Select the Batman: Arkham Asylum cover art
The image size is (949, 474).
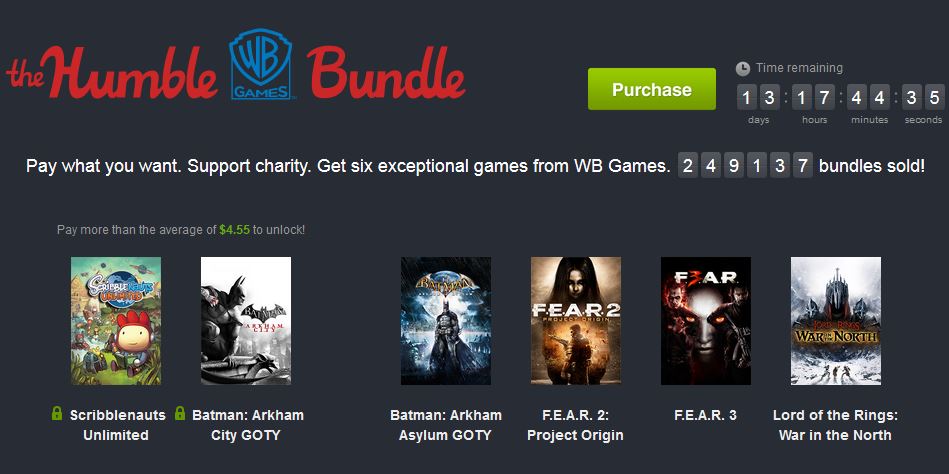click(446, 321)
